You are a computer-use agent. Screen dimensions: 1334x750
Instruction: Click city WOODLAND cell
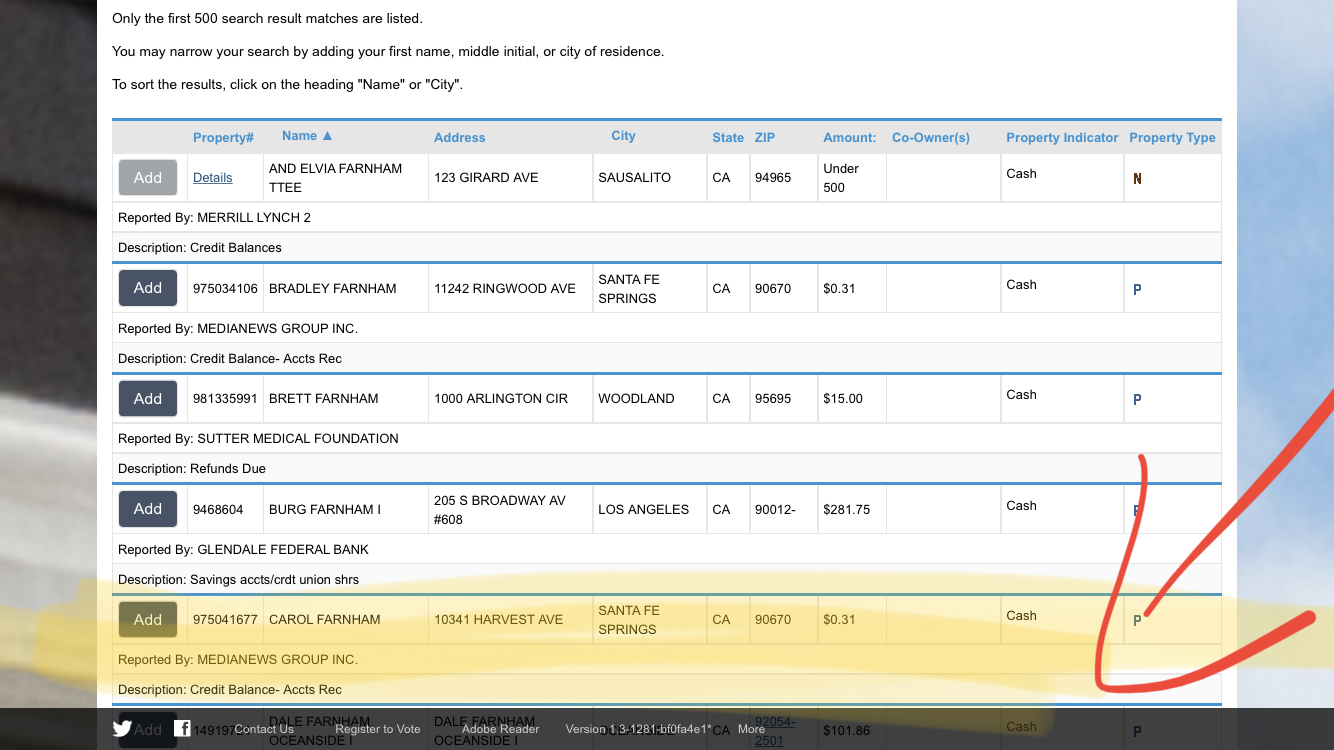650,398
